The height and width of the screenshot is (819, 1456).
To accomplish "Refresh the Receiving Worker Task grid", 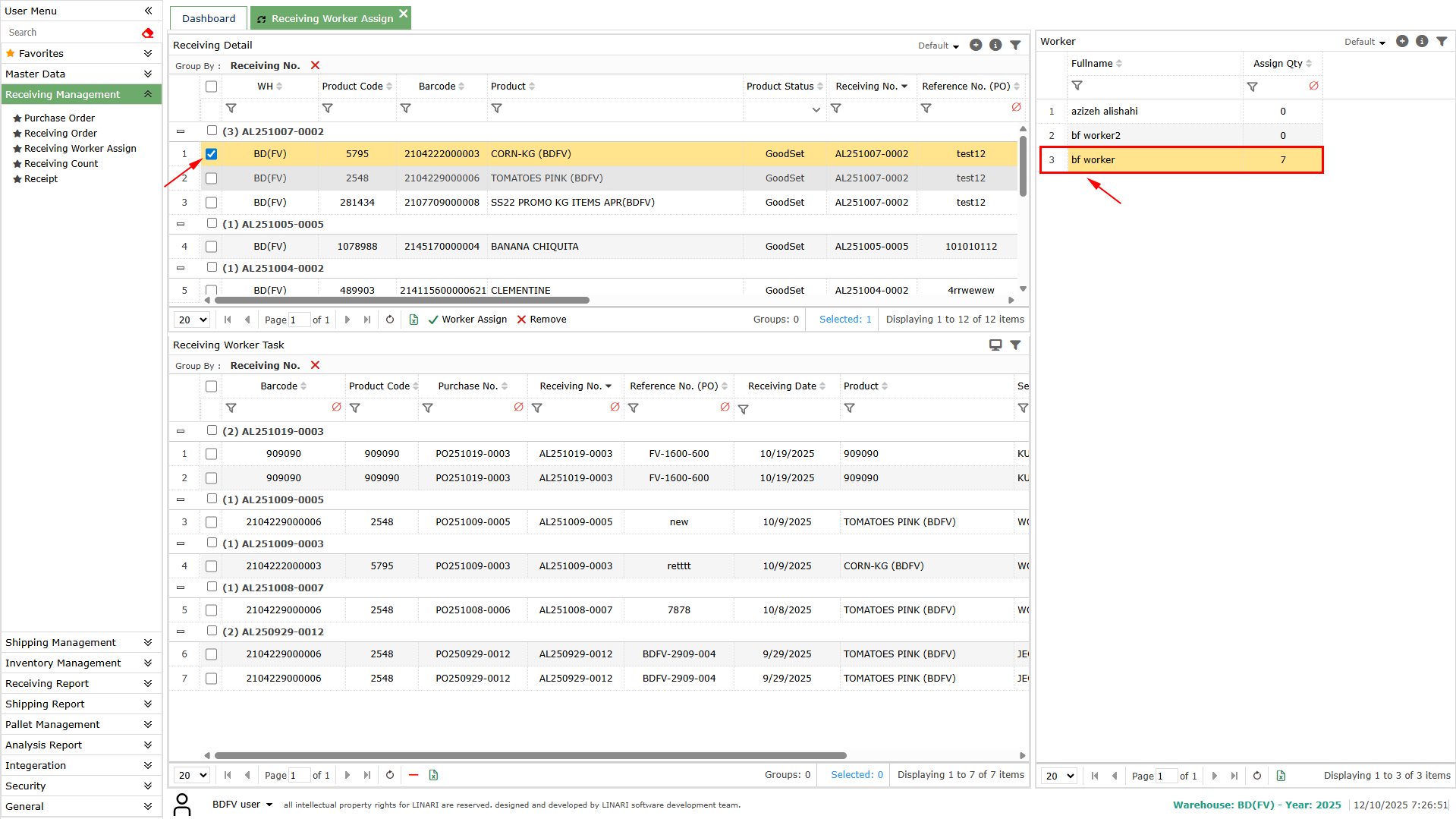I will [390, 775].
